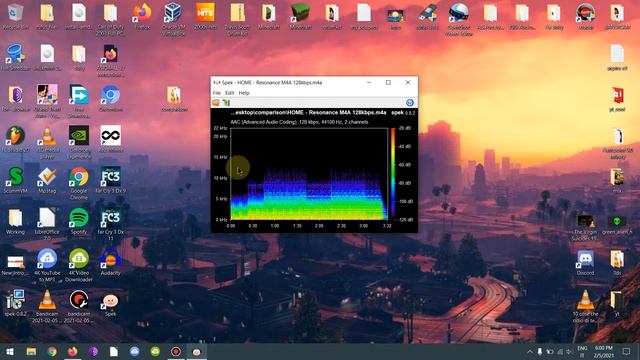Open the Oracle VM VirtualBox shortcut

coord(173,19)
